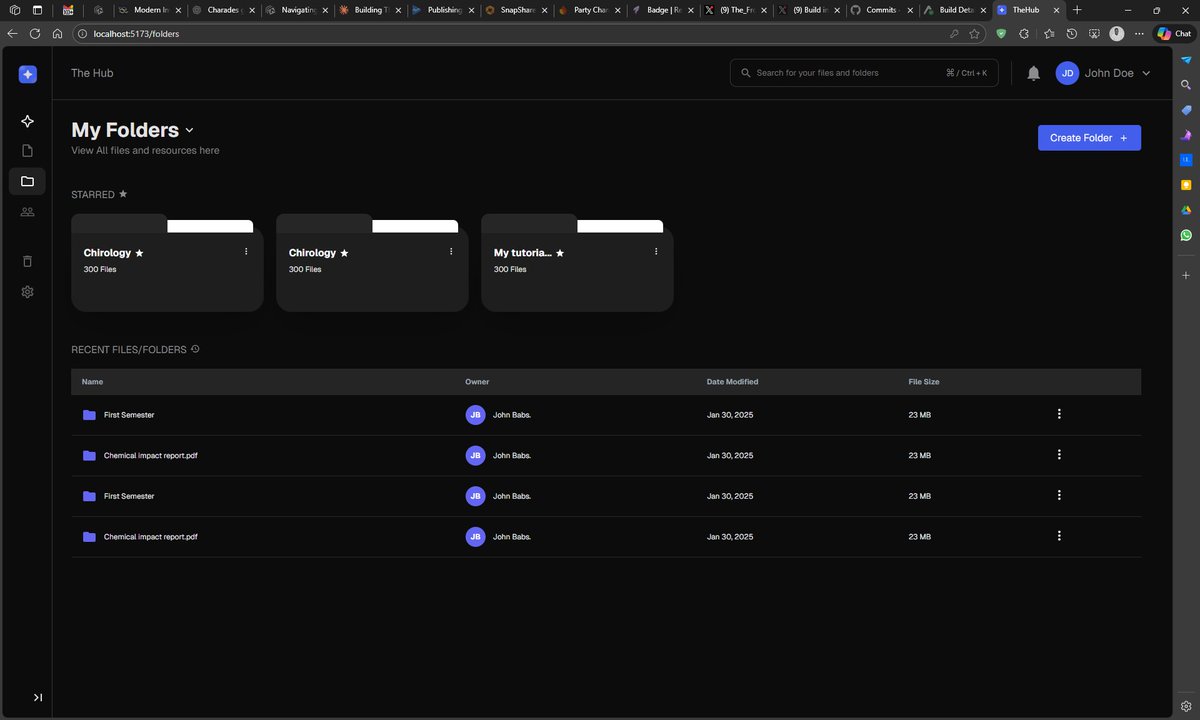Image resolution: width=1200 pixels, height=720 pixels.
Task: Click the Owner column header
Action: [477, 382]
